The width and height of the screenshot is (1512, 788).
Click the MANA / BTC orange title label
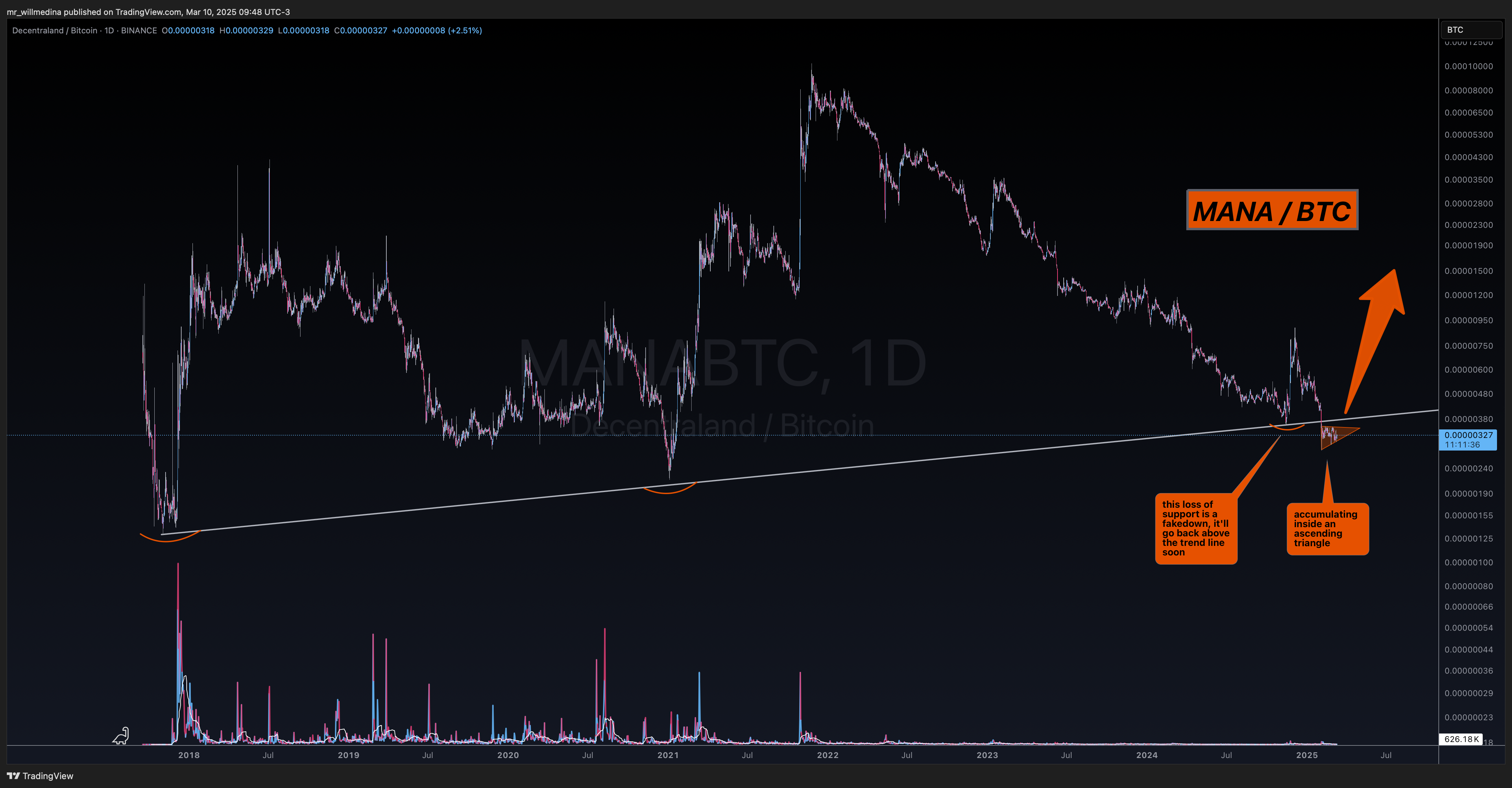pos(1272,210)
